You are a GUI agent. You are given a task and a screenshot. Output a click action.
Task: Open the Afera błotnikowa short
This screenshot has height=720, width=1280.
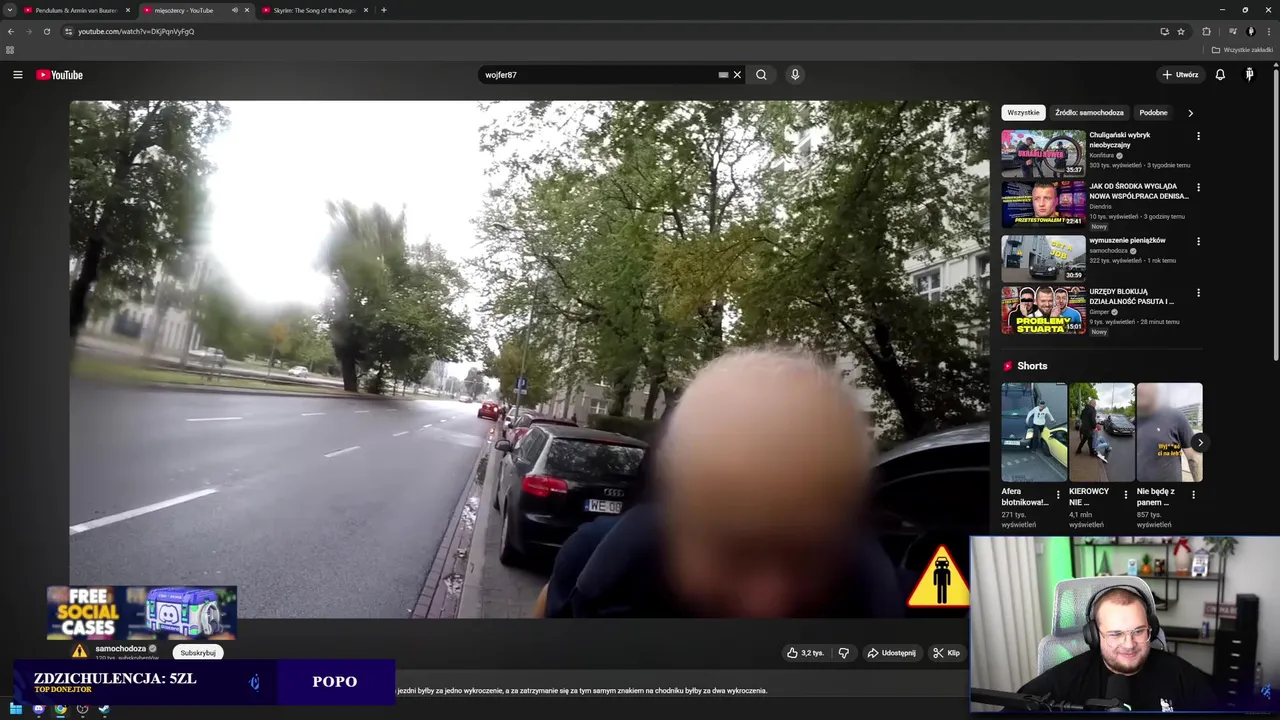coord(1034,432)
